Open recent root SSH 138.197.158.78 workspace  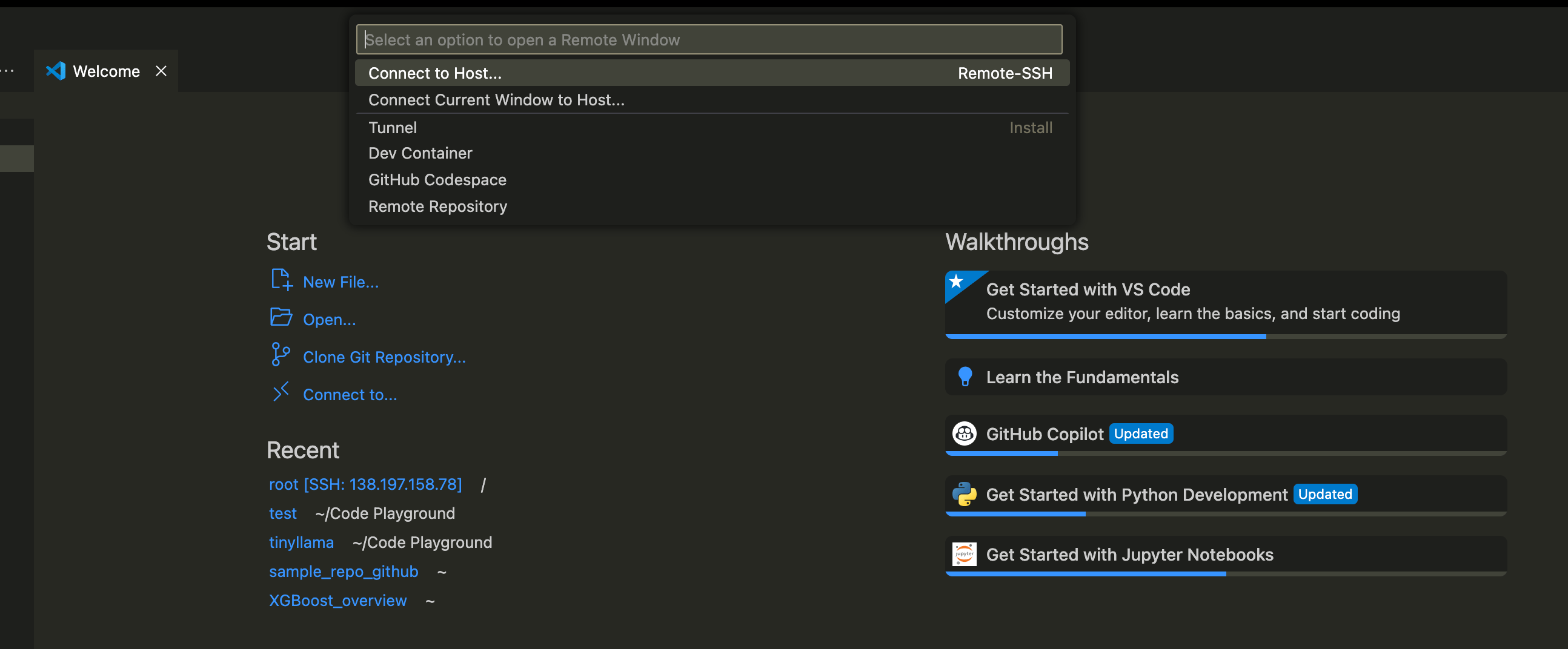point(365,484)
